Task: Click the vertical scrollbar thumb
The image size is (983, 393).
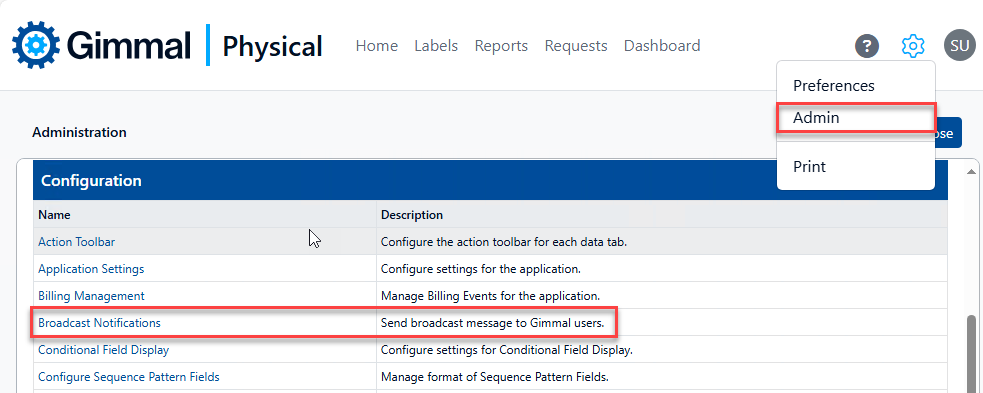Action: click(x=971, y=354)
